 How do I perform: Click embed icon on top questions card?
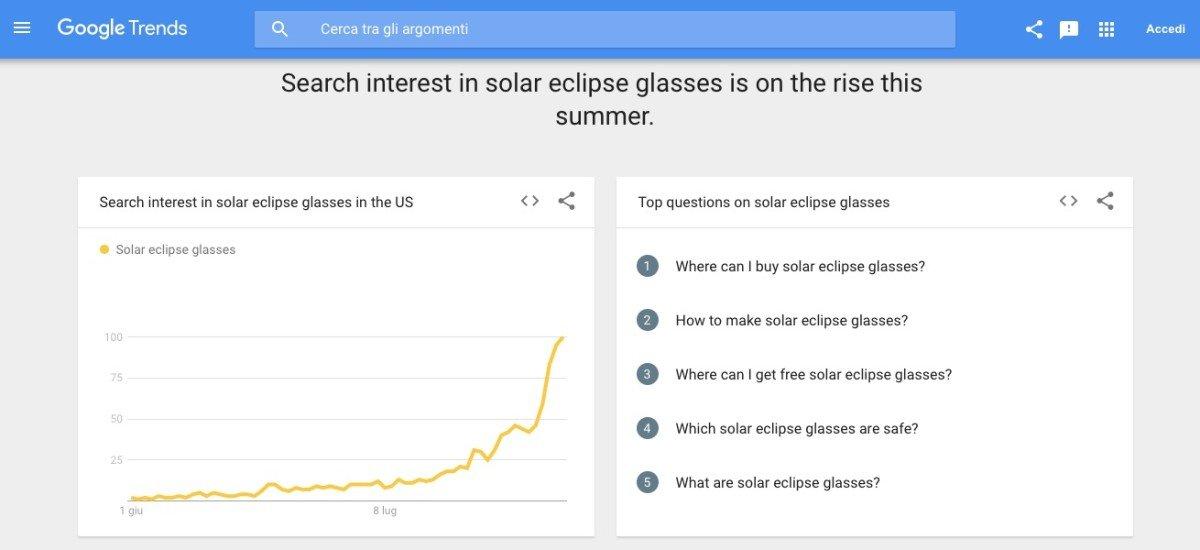click(x=1069, y=201)
